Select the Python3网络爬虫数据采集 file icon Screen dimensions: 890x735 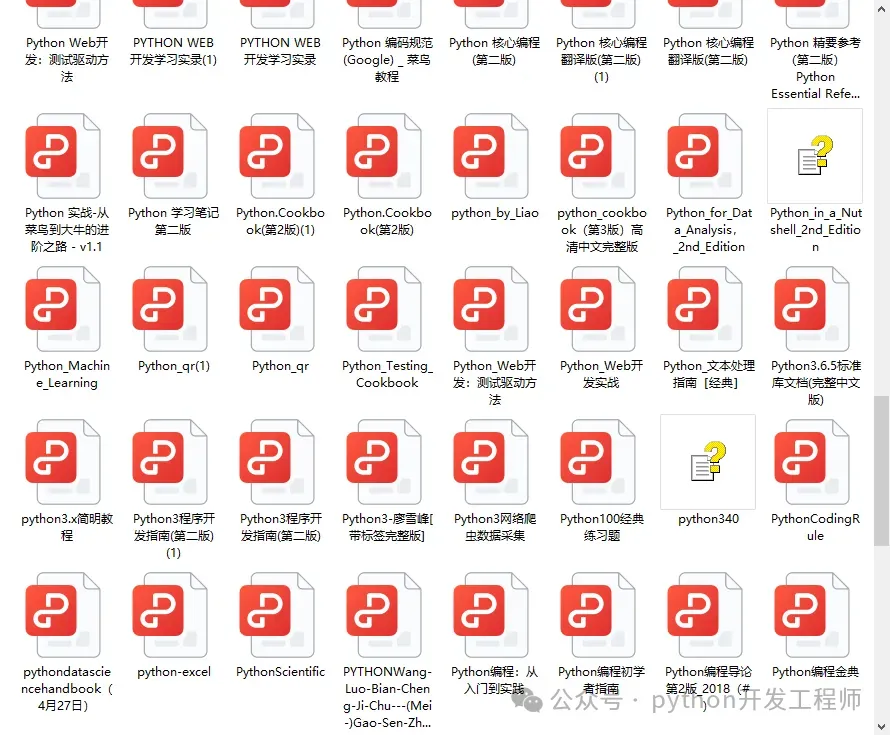[x=491, y=461]
